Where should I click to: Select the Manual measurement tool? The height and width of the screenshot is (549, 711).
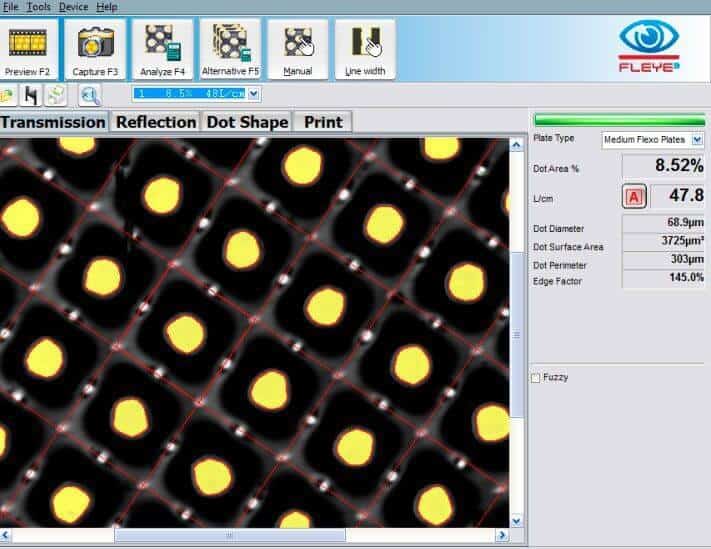click(297, 50)
